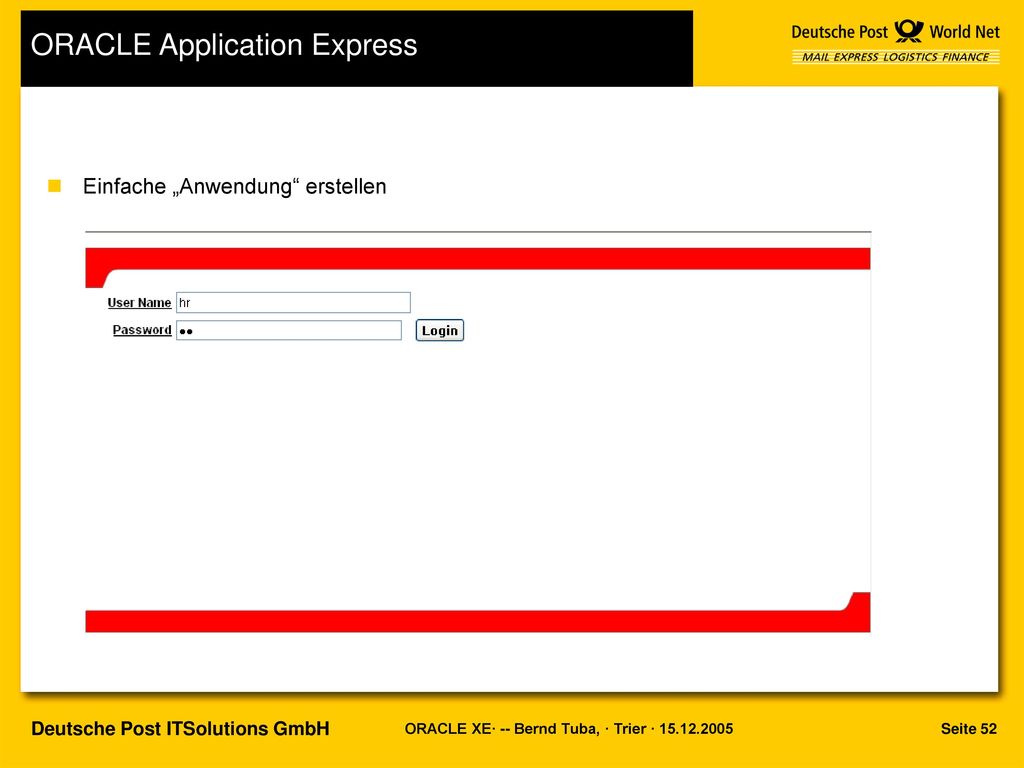Click the World Net text in header
This screenshot has width=1024, height=768.
click(x=965, y=32)
